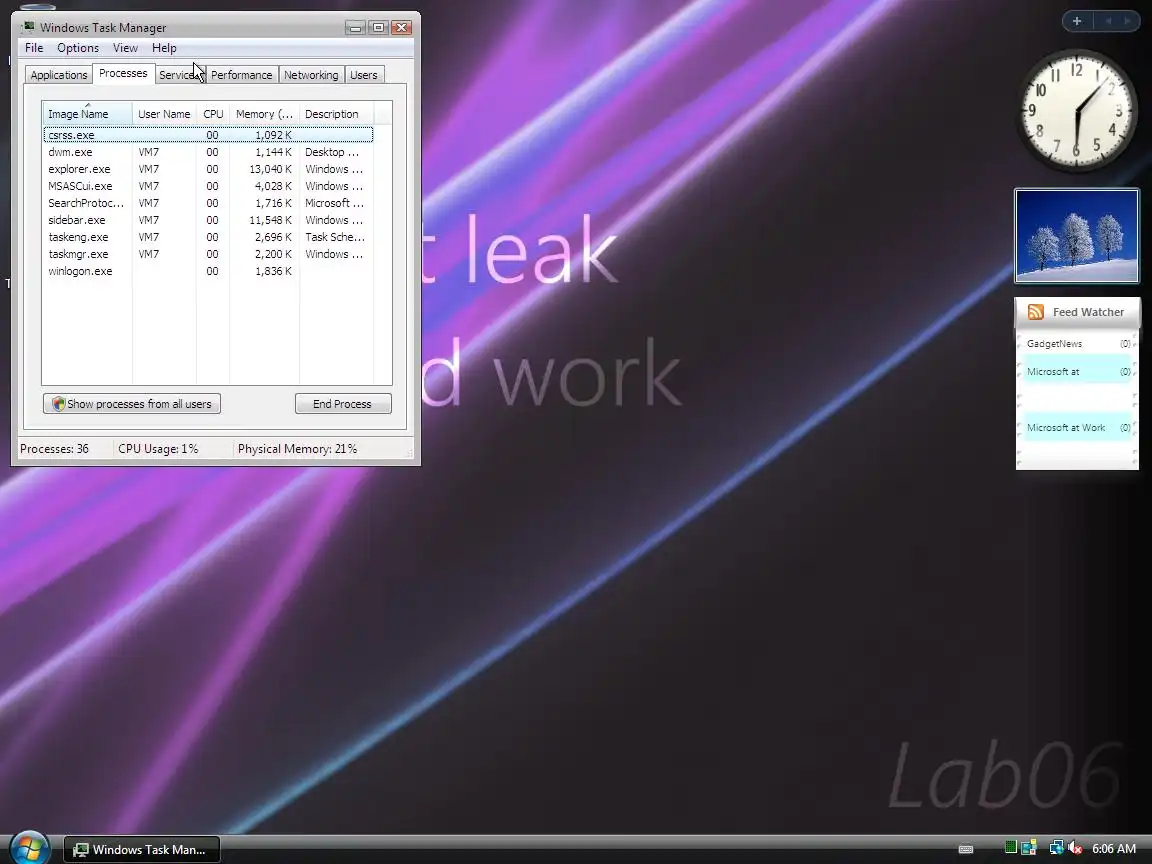
Task: Select the SearchProtoc... process row
Action: 209,203
